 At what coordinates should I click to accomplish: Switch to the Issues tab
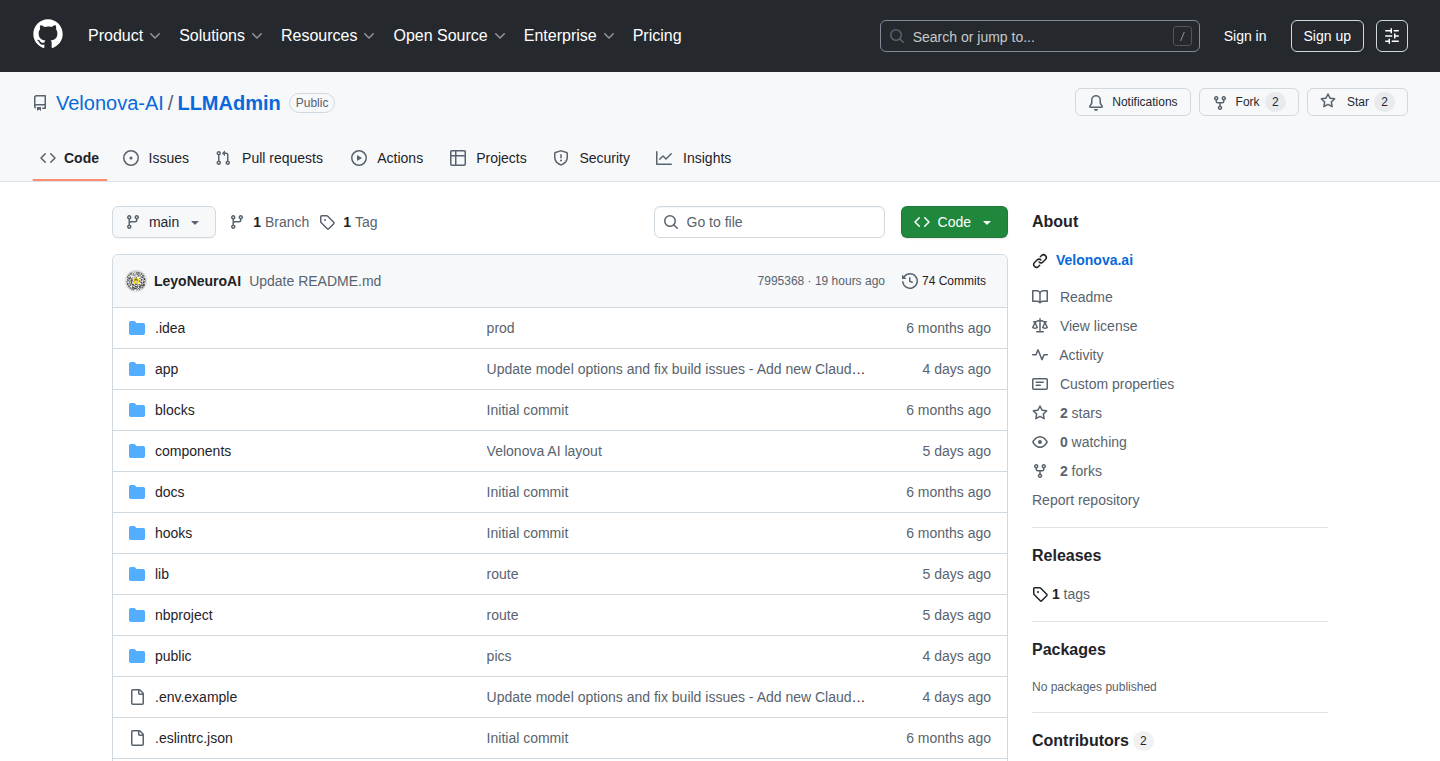pyautogui.click(x=156, y=158)
